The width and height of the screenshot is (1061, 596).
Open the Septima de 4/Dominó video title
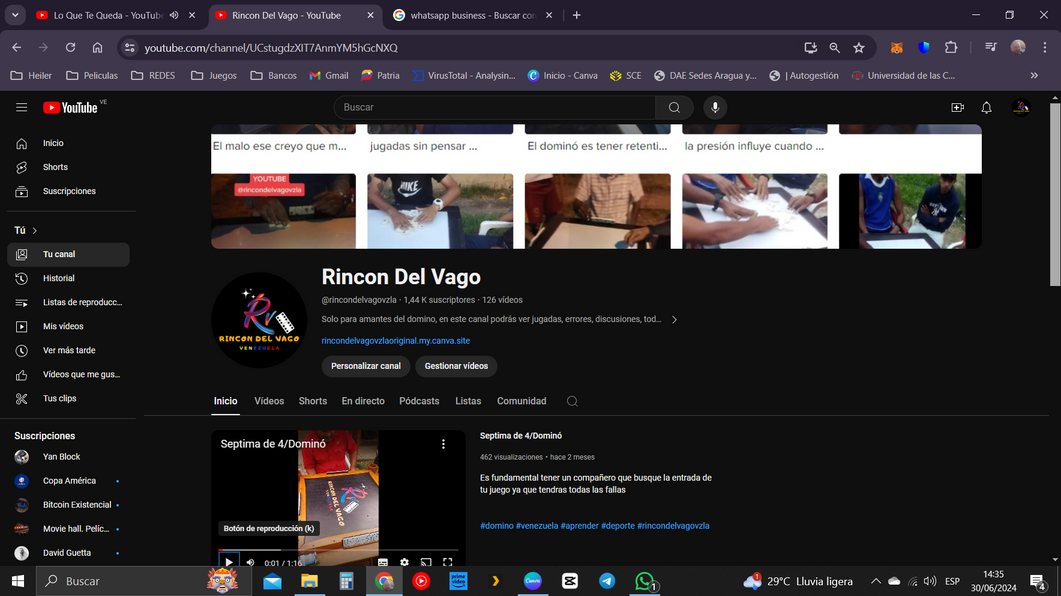[x=520, y=436]
